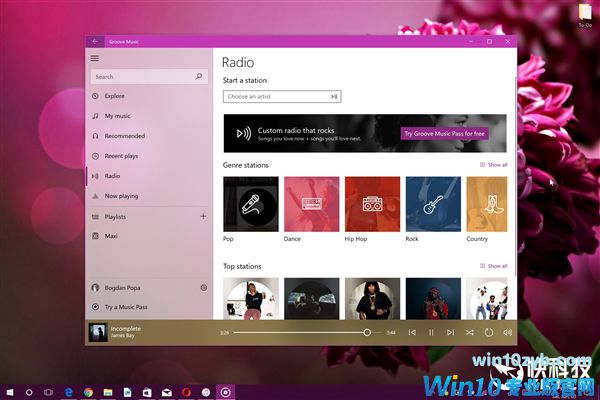This screenshot has width=600, height=400.
Task: Open the hamburger navigation menu
Action: (x=95, y=58)
